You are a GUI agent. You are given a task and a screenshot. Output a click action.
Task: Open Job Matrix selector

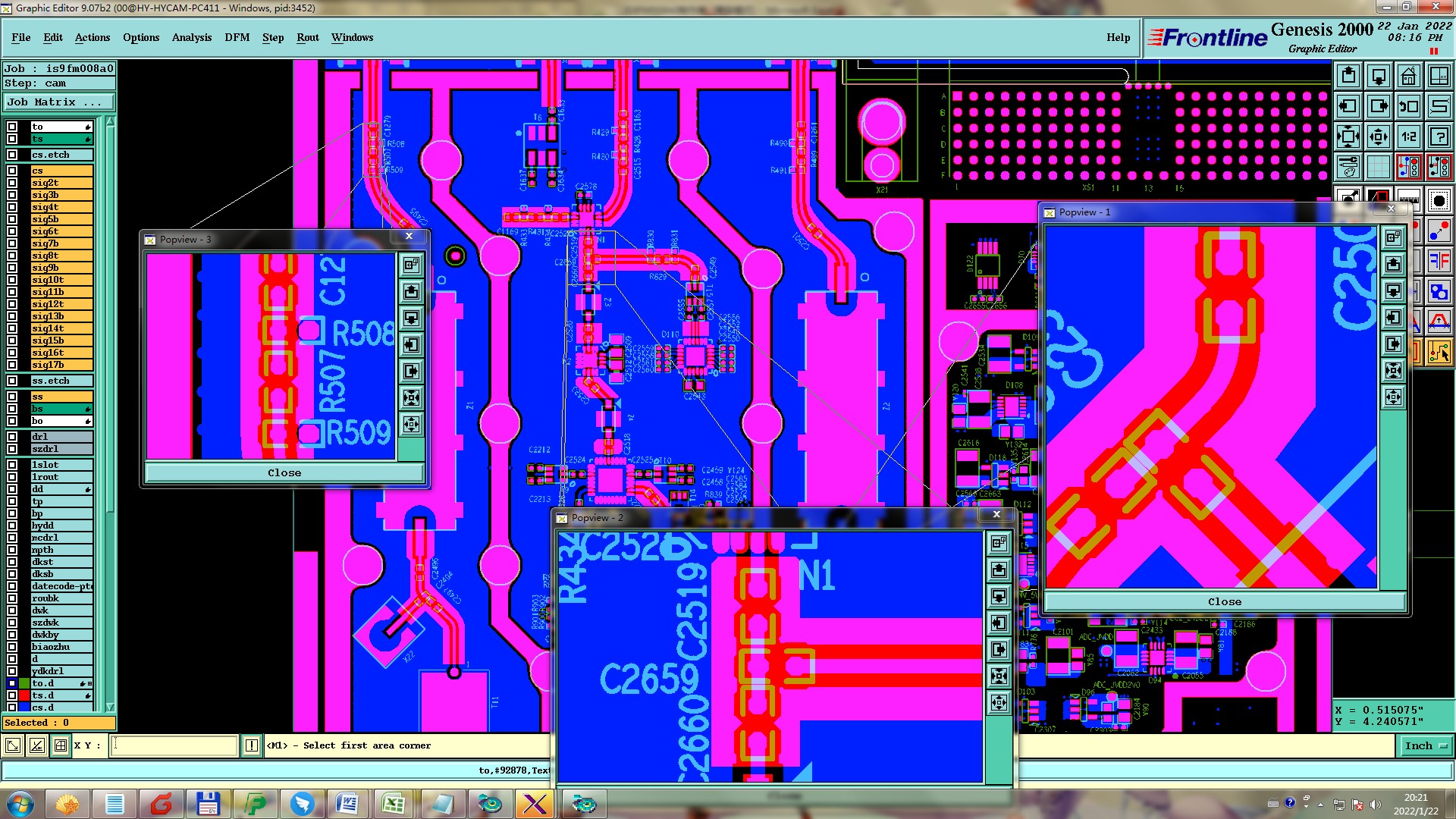point(58,102)
